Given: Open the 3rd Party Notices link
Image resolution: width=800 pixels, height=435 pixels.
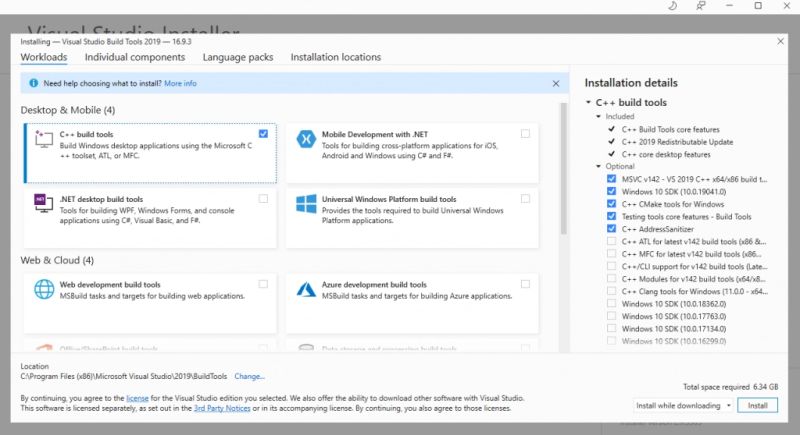Looking at the screenshot, I should pos(222,408).
